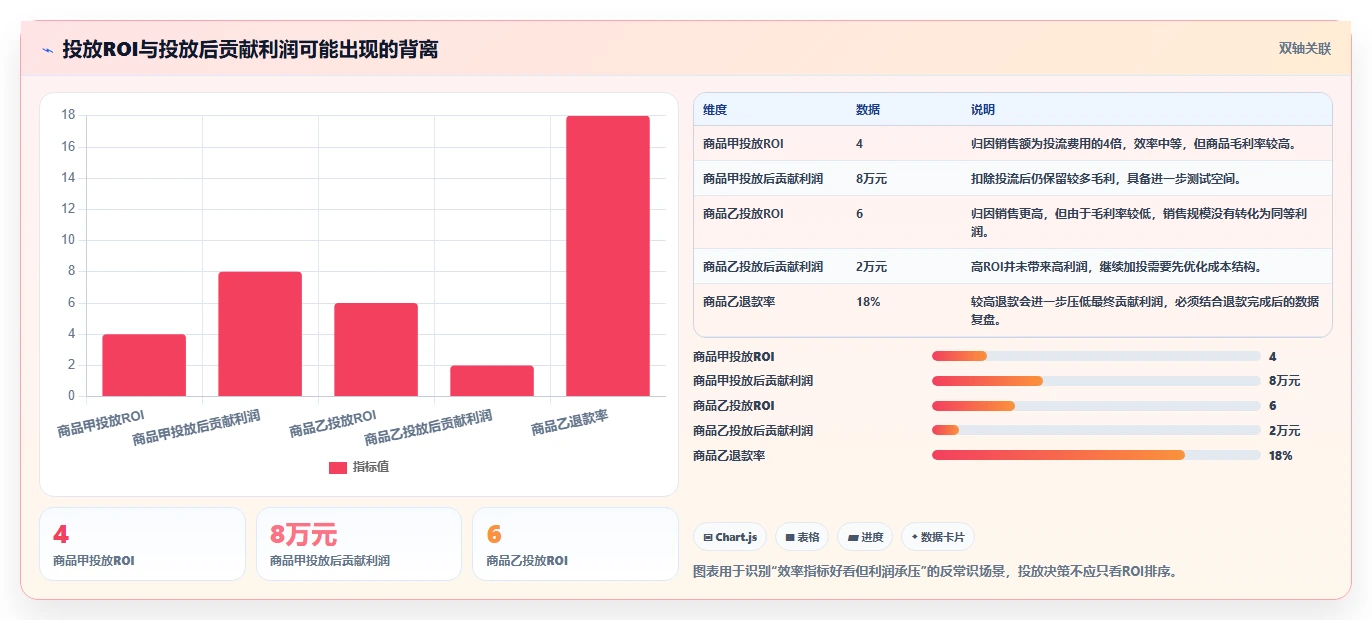The image size is (1372, 620).
Task: Click the 8万元 value in table
Action: point(871,179)
